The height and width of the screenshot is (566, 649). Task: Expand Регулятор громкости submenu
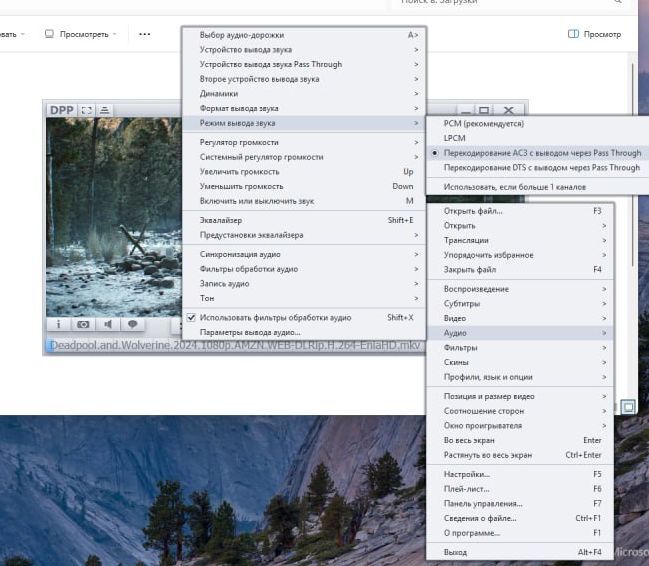coord(304,142)
